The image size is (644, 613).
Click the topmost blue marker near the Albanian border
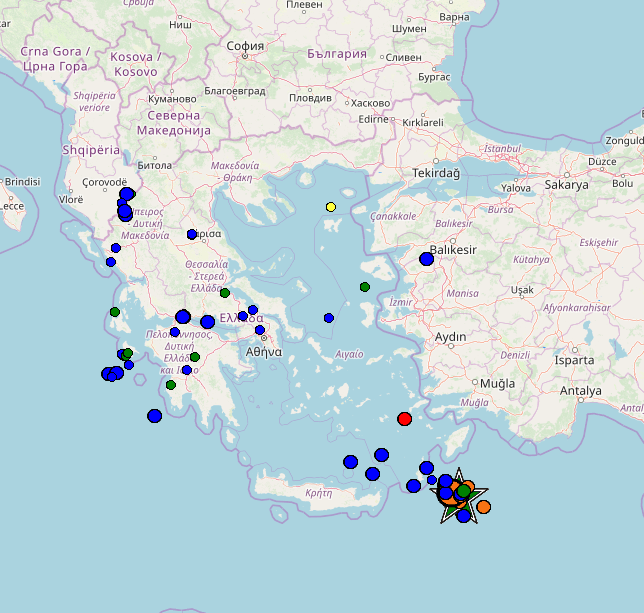[127, 194]
